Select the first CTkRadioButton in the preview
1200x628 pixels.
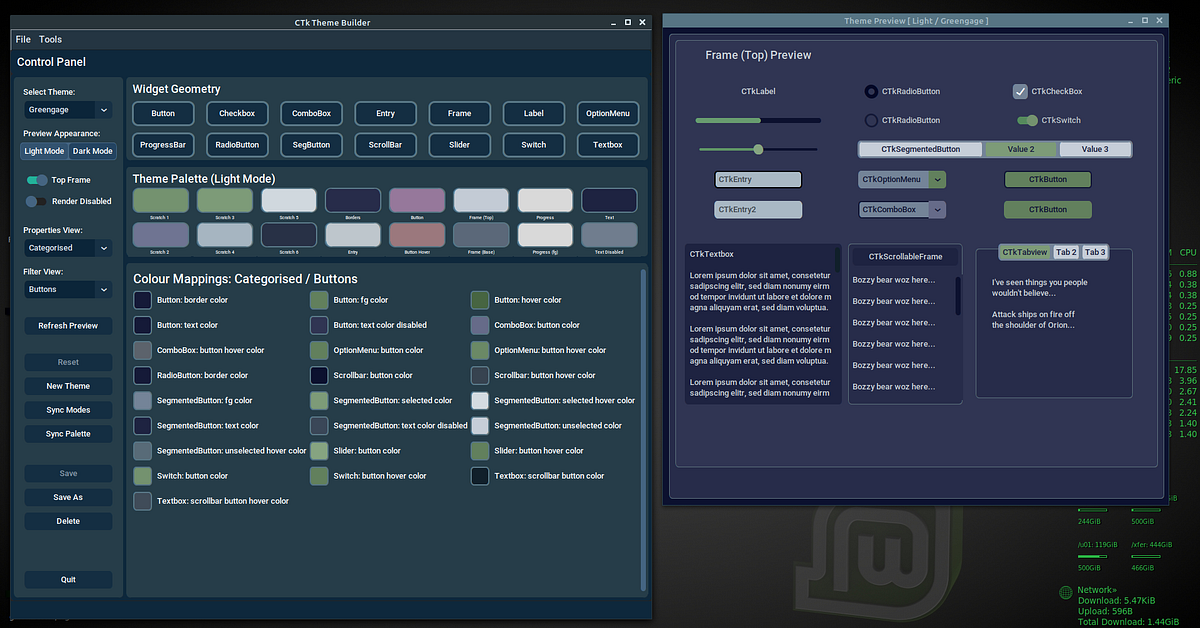(871, 91)
